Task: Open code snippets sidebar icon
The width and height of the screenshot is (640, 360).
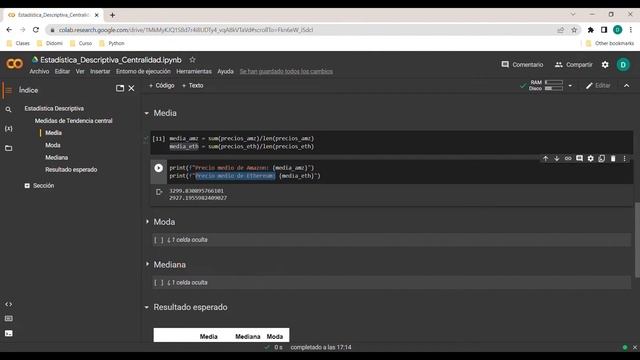Action: pyautogui.click(x=8, y=304)
